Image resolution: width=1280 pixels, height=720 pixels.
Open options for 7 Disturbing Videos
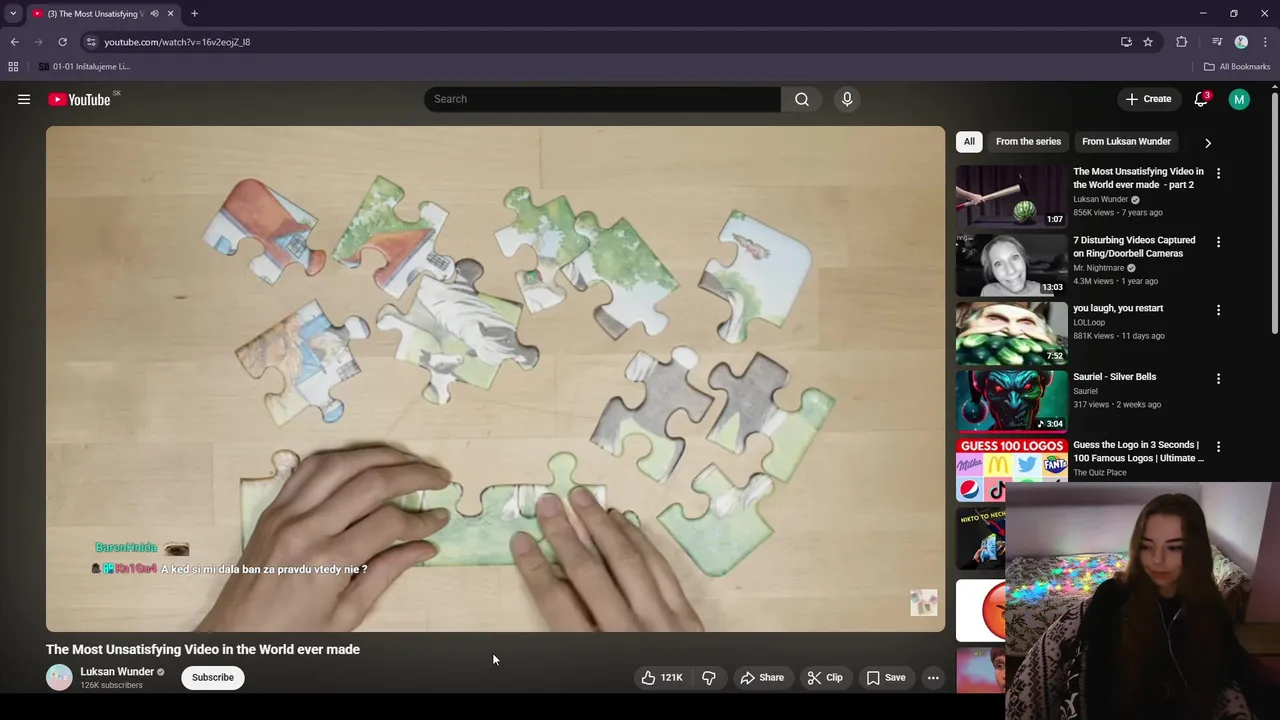1218,242
